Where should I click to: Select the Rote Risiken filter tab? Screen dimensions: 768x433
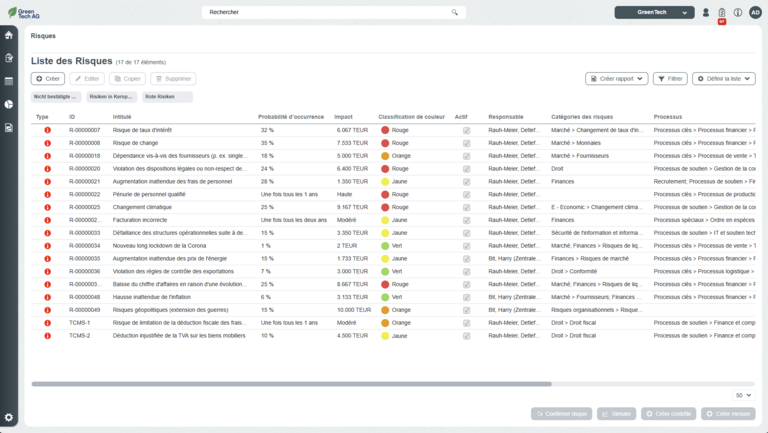tap(159, 97)
